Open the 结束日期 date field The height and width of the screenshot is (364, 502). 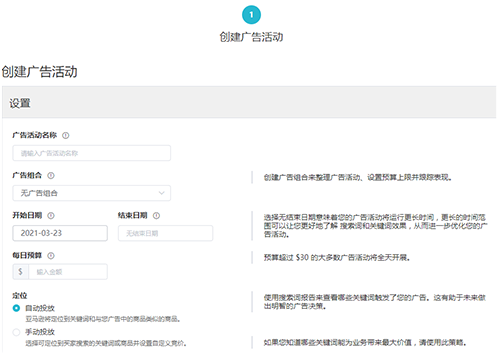coord(165,233)
